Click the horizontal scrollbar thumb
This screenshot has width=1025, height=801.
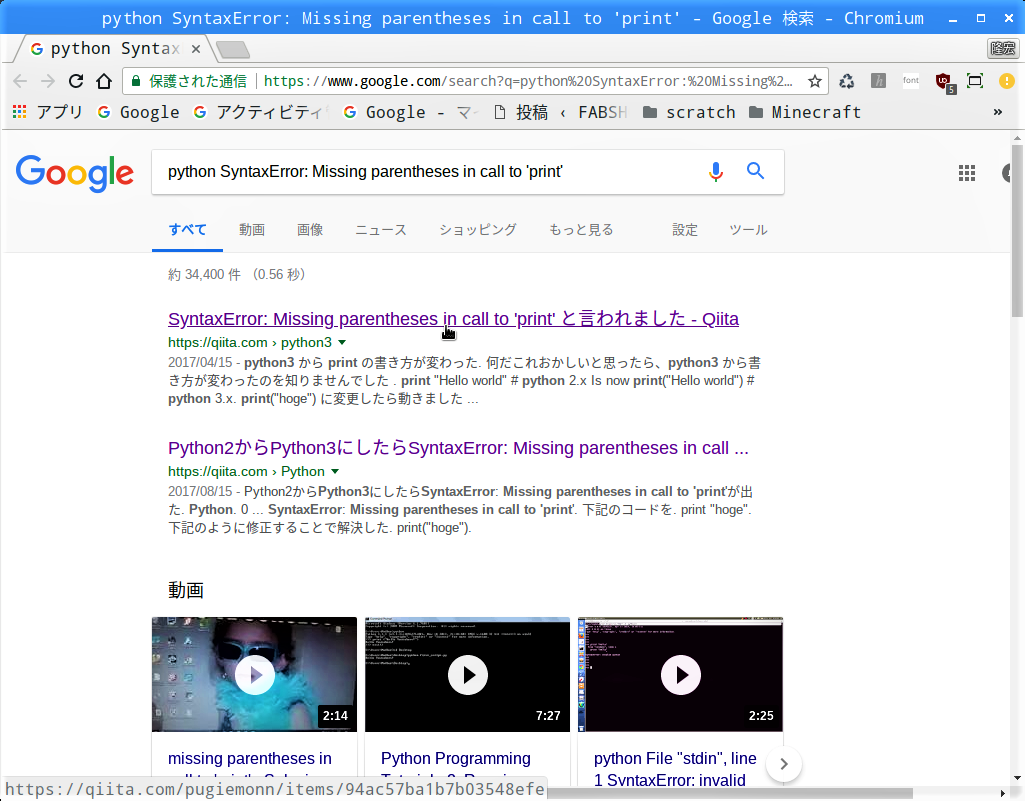click(729, 793)
